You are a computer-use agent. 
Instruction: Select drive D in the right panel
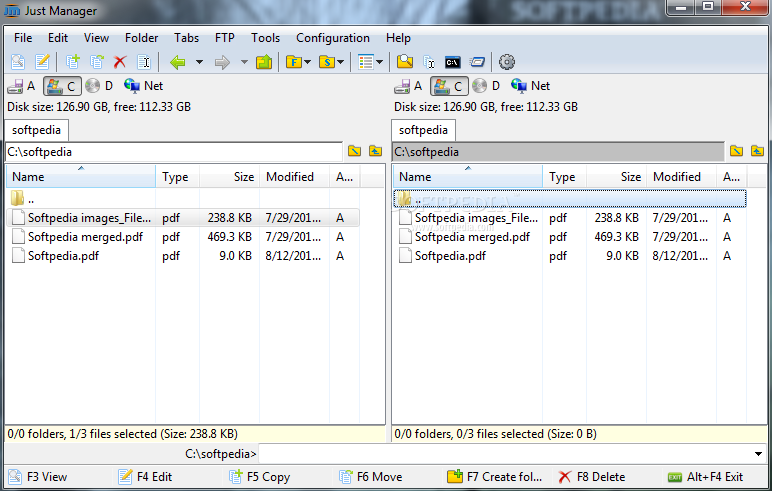(x=486, y=86)
